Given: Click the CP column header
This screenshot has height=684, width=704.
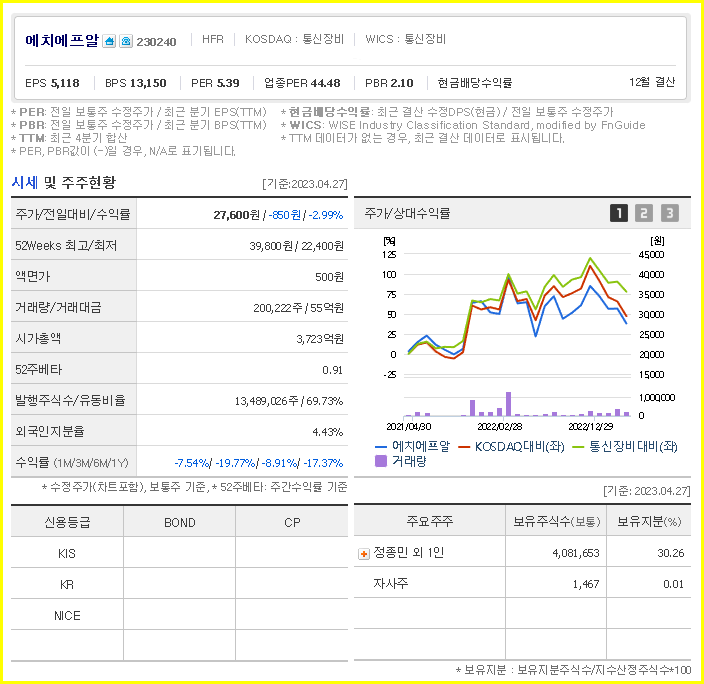Looking at the screenshot, I should [x=292, y=523].
